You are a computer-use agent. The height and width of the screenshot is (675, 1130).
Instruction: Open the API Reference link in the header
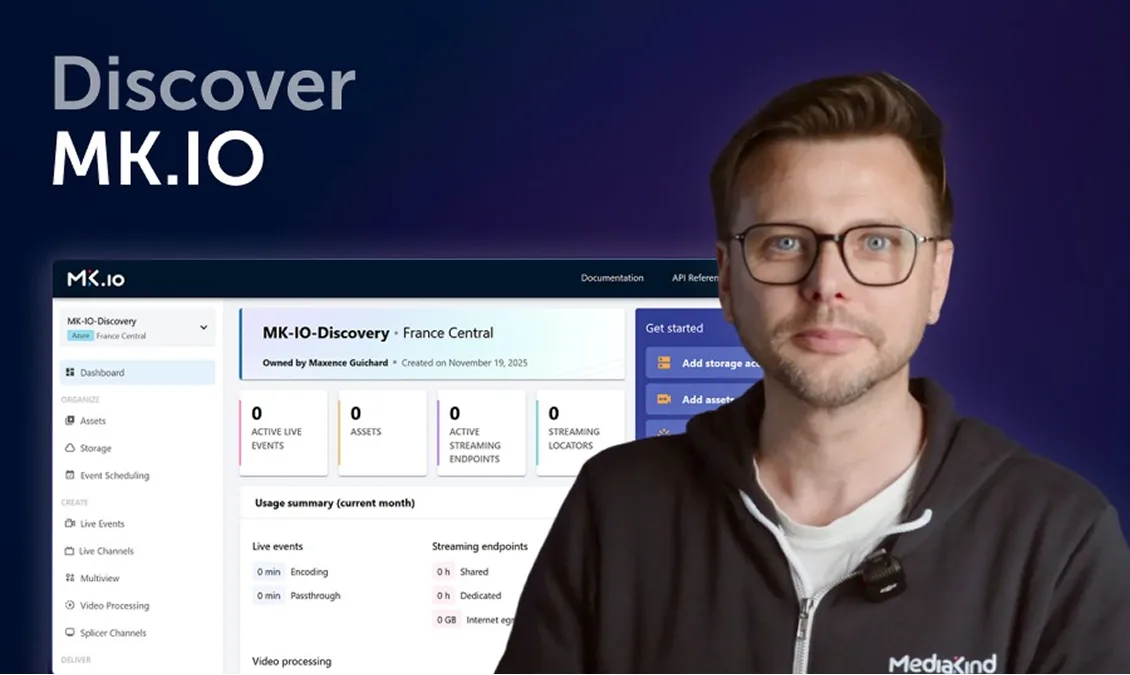(696, 278)
